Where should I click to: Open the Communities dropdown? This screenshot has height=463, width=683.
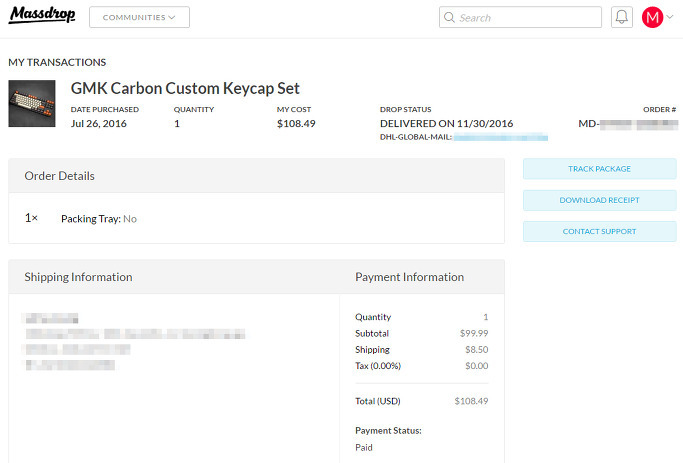click(x=139, y=17)
